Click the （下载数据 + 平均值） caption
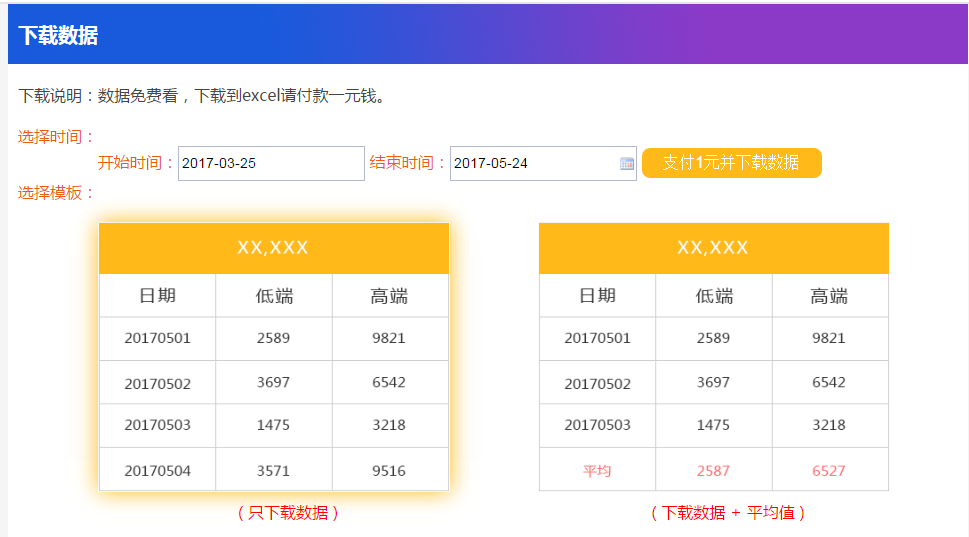The height and width of the screenshot is (537, 969). 728,513
